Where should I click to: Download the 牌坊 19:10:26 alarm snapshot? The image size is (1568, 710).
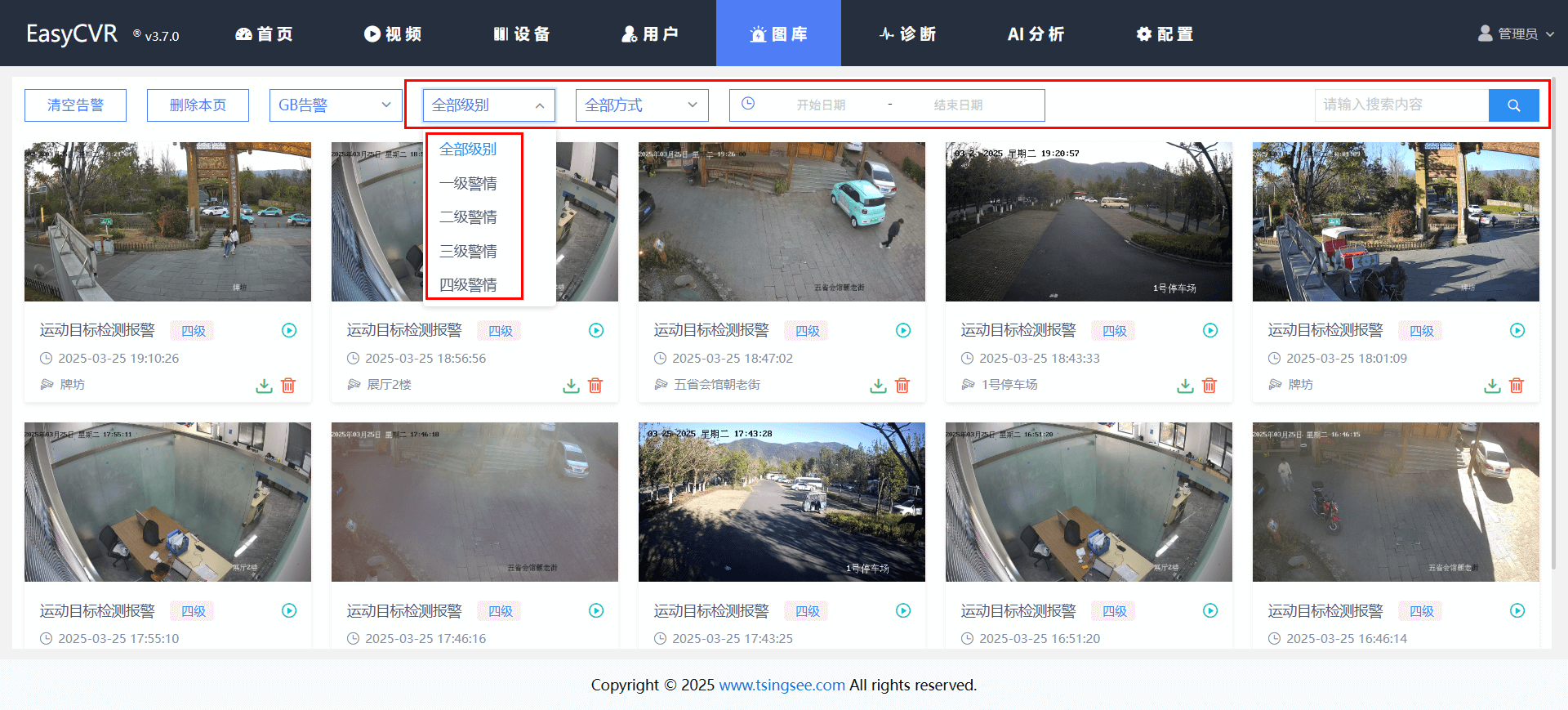[x=264, y=386]
